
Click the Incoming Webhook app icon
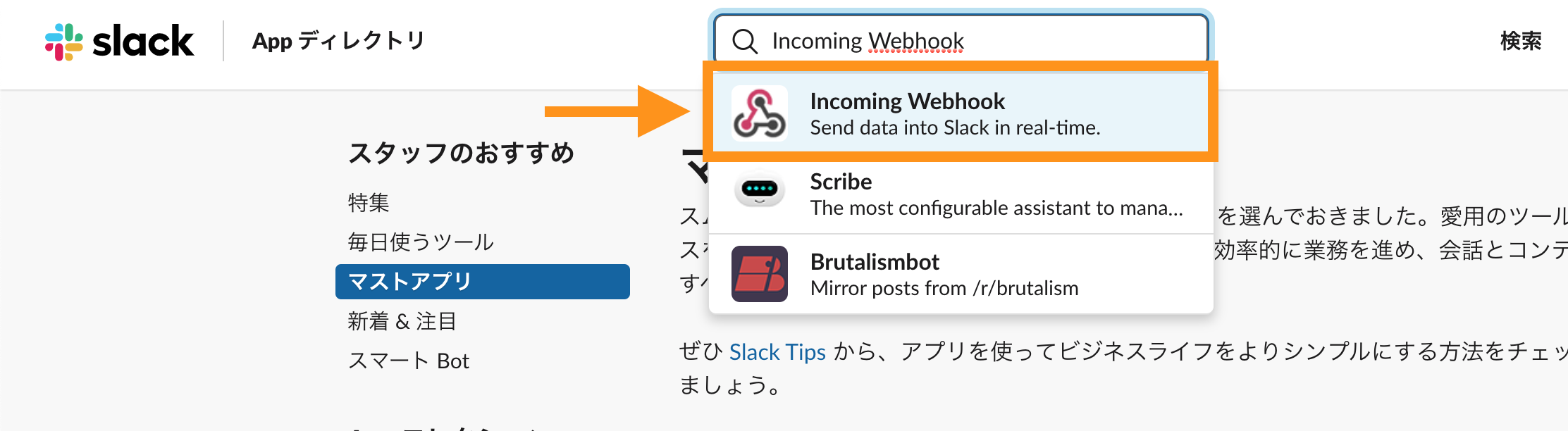click(760, 113)
